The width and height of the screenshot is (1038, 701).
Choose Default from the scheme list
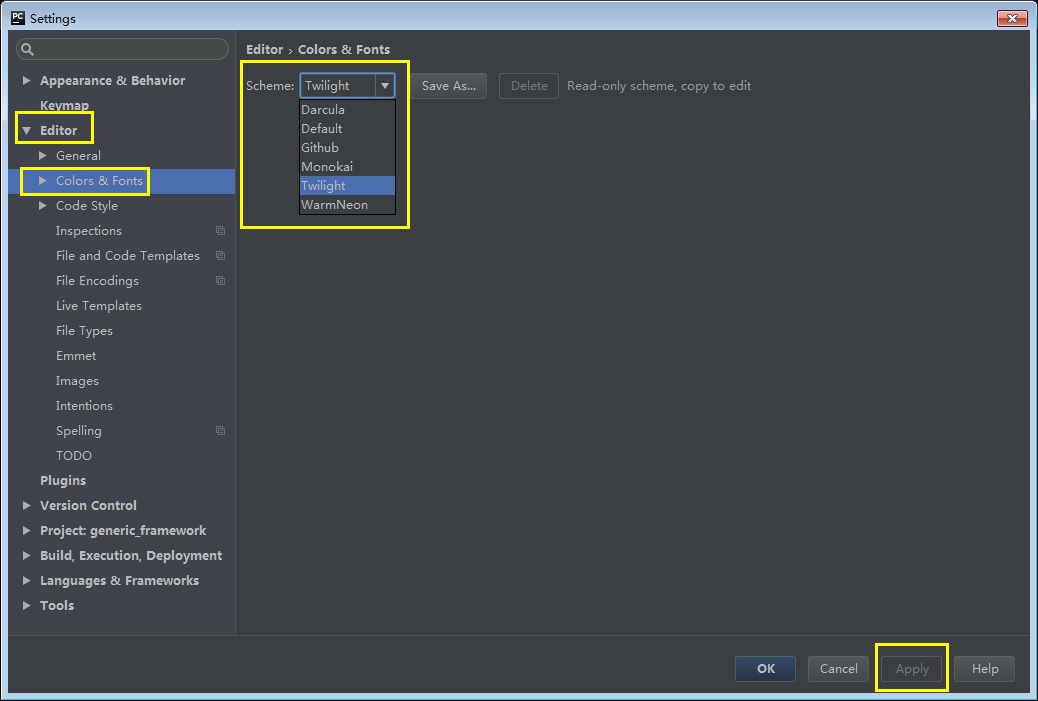[348, 128]
